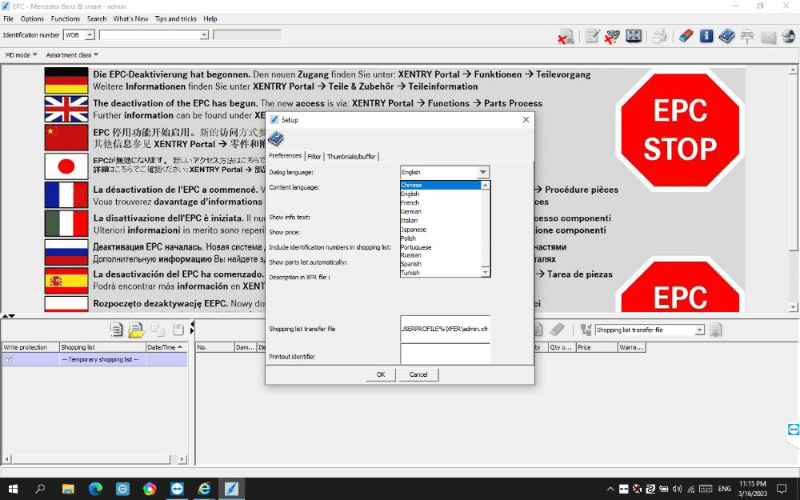Open the folder icon above the shopping list
The height and width of the screenshot is (500, 800).
pyautogui.click(x=136, y=329)
